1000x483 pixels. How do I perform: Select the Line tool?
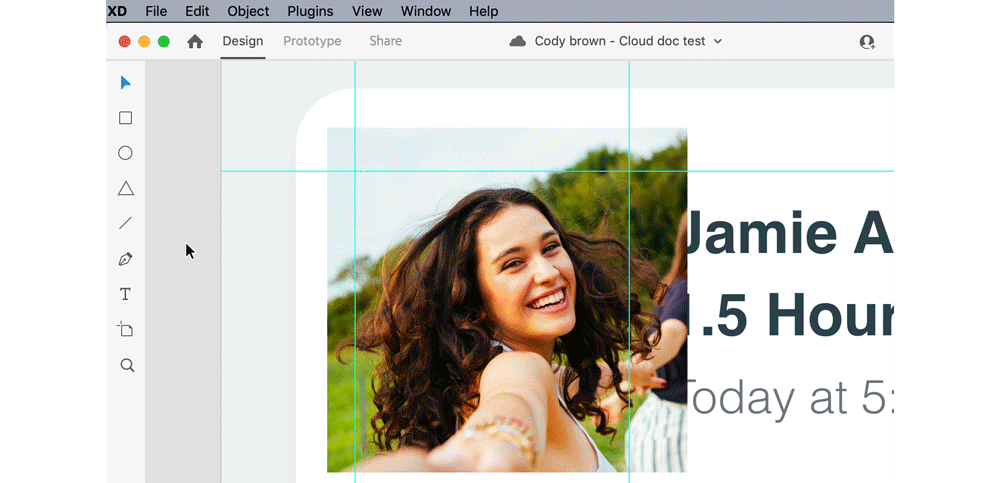click(x=125, y=224)
